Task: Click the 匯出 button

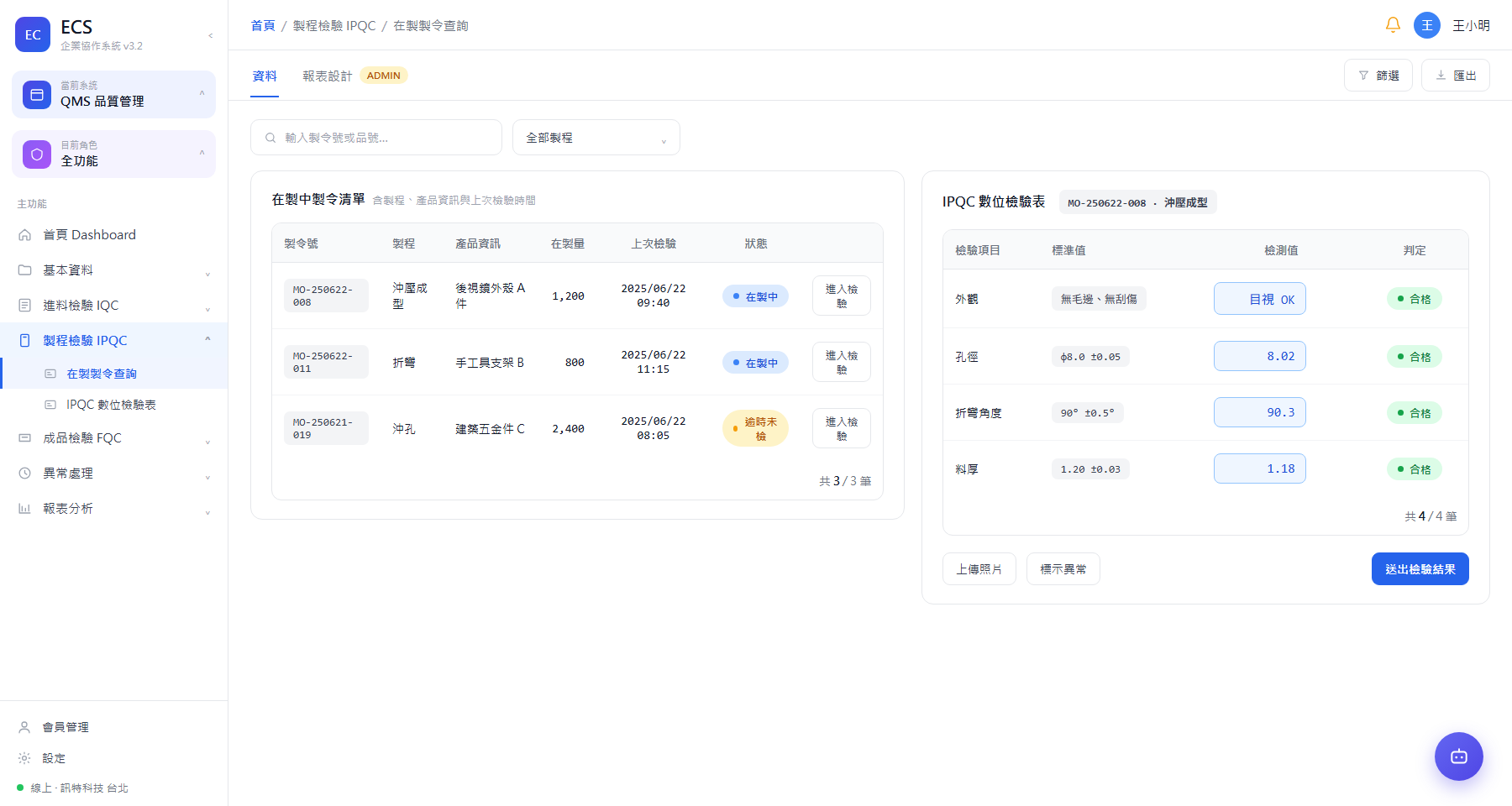Action: (1456, 76)
